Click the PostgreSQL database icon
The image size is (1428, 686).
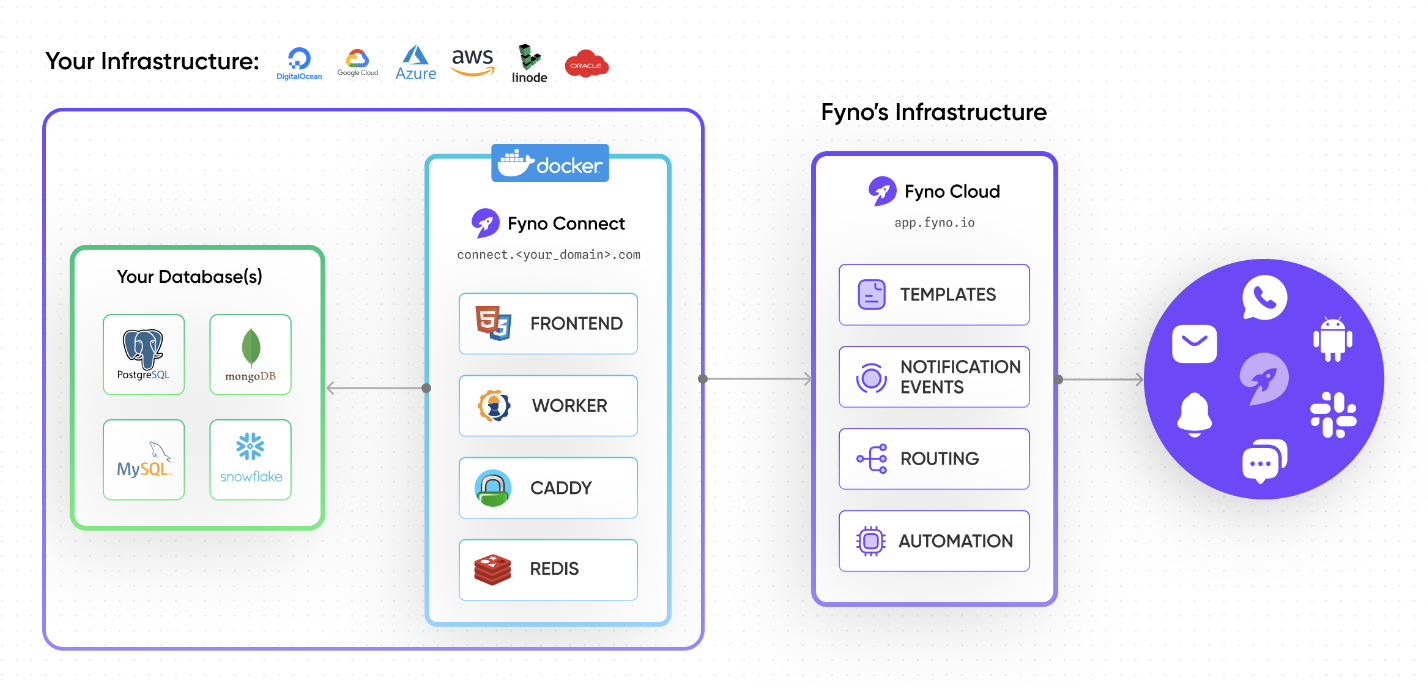(x=143, y=354)
